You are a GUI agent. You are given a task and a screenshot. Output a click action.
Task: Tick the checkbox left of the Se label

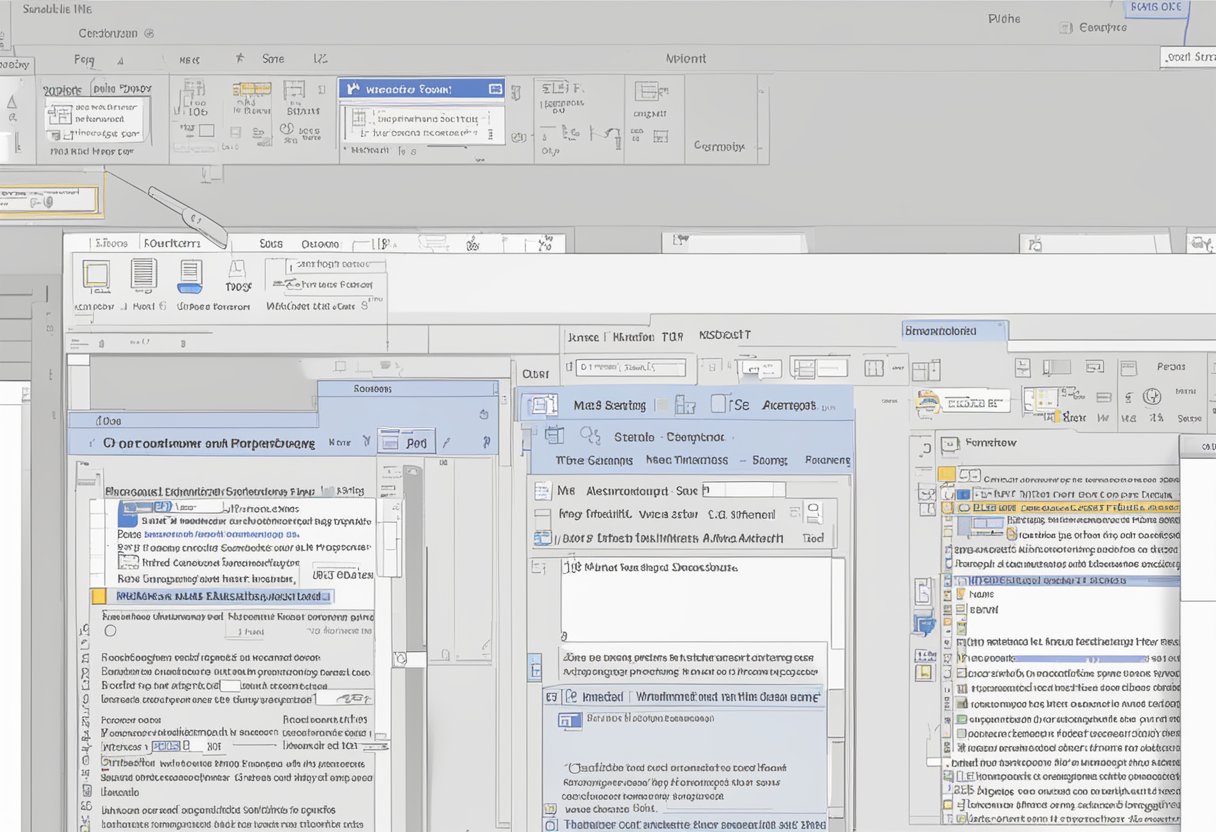coord(719,404)
